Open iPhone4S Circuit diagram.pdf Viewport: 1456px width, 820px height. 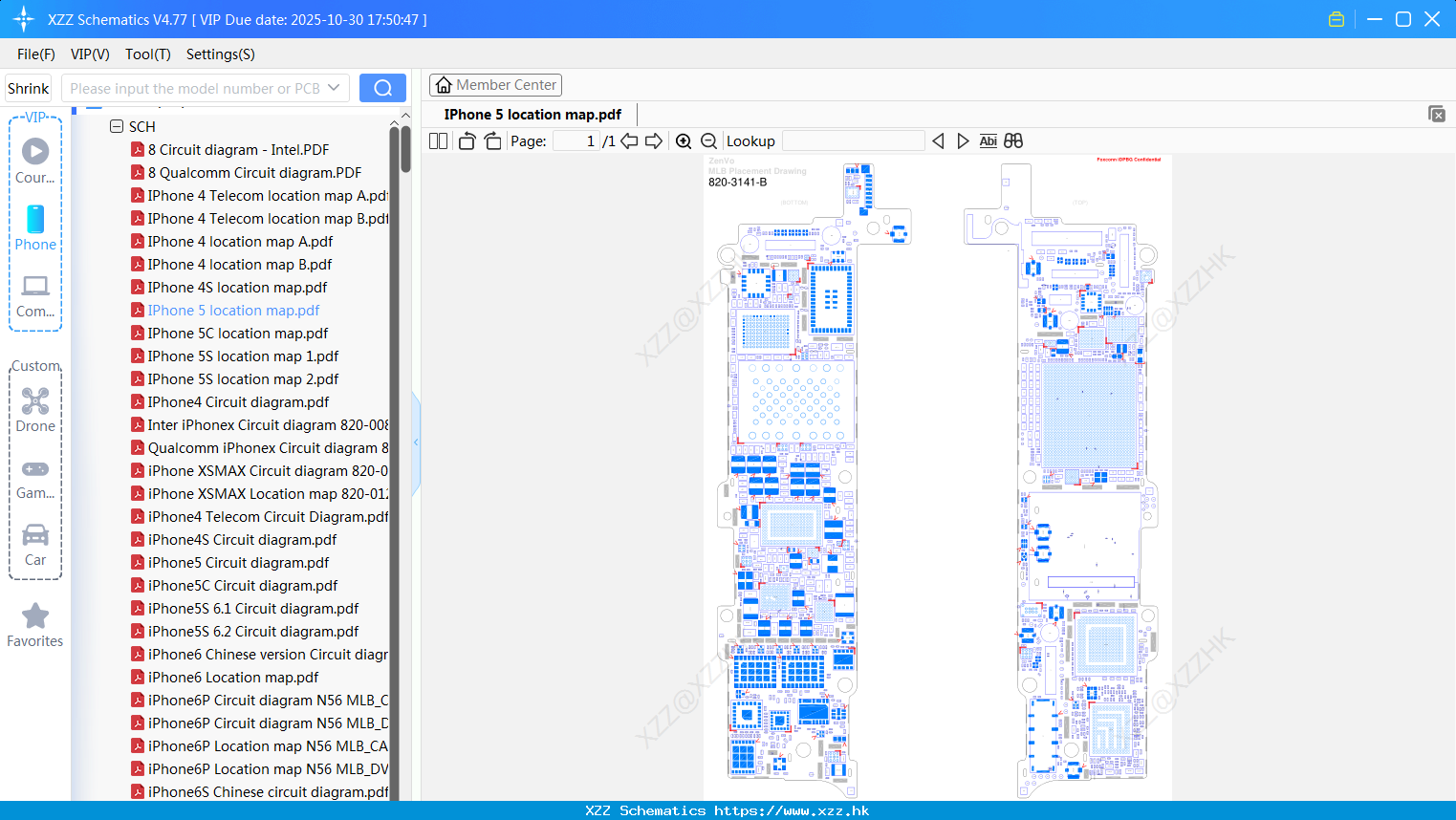pos(242,539)
